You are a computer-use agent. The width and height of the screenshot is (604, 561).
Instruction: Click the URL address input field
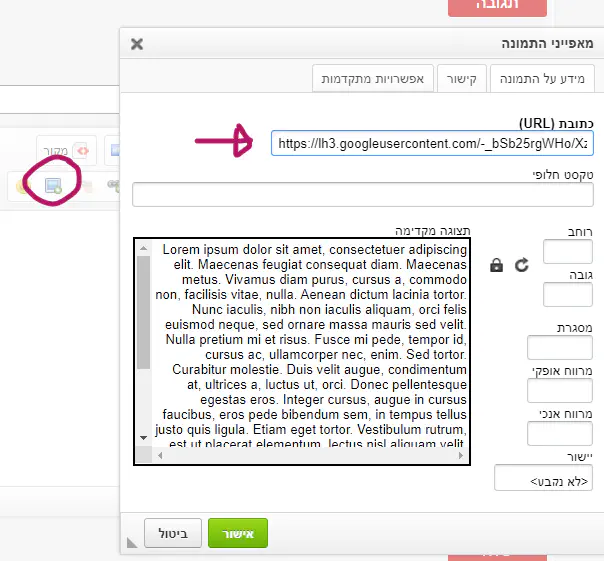(432, 143)
